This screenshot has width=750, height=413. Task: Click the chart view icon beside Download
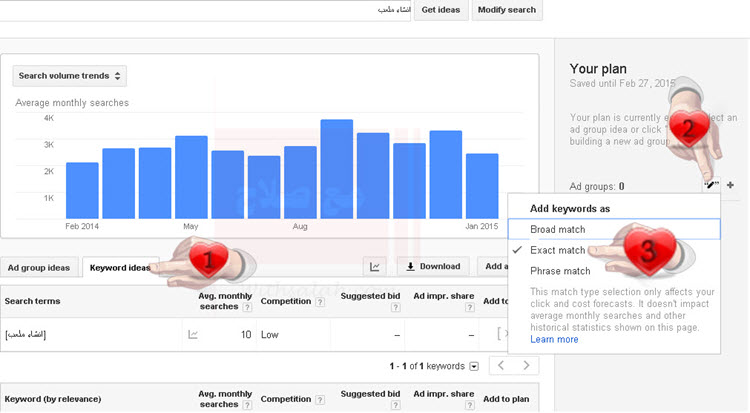point(375,266)
